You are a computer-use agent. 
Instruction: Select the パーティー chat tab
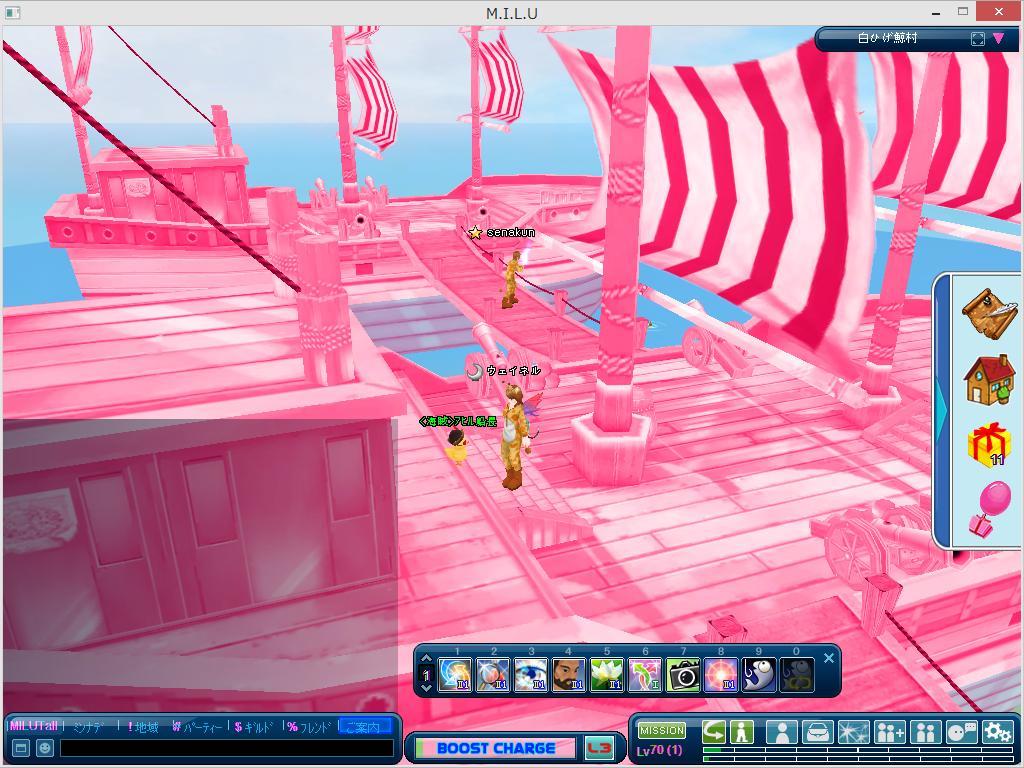pos(197,727)
